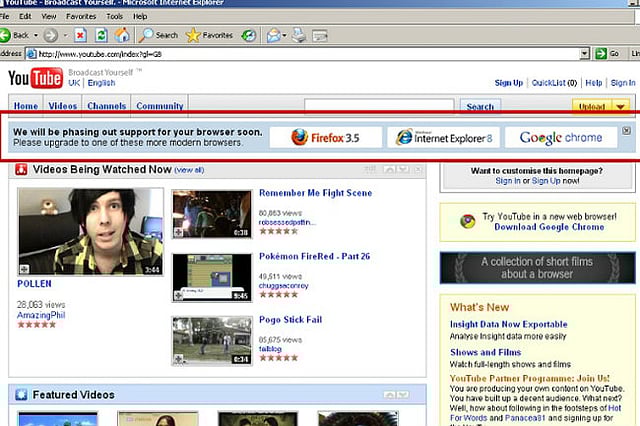The width and height of the screenshot is (640, 426).
Task: Expand the Upload button dropdown arrow
Action: [620, 106]
